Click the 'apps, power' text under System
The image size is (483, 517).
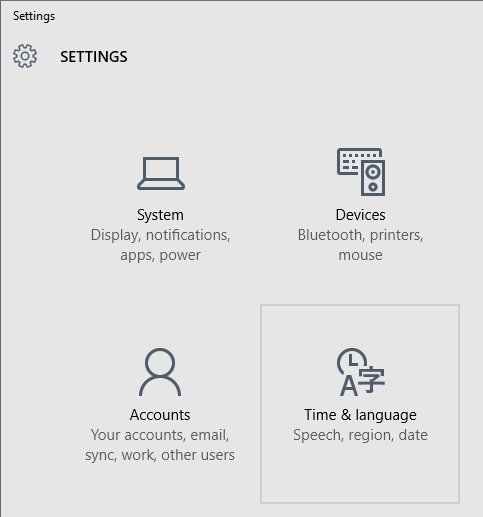[x=160, y=256]
